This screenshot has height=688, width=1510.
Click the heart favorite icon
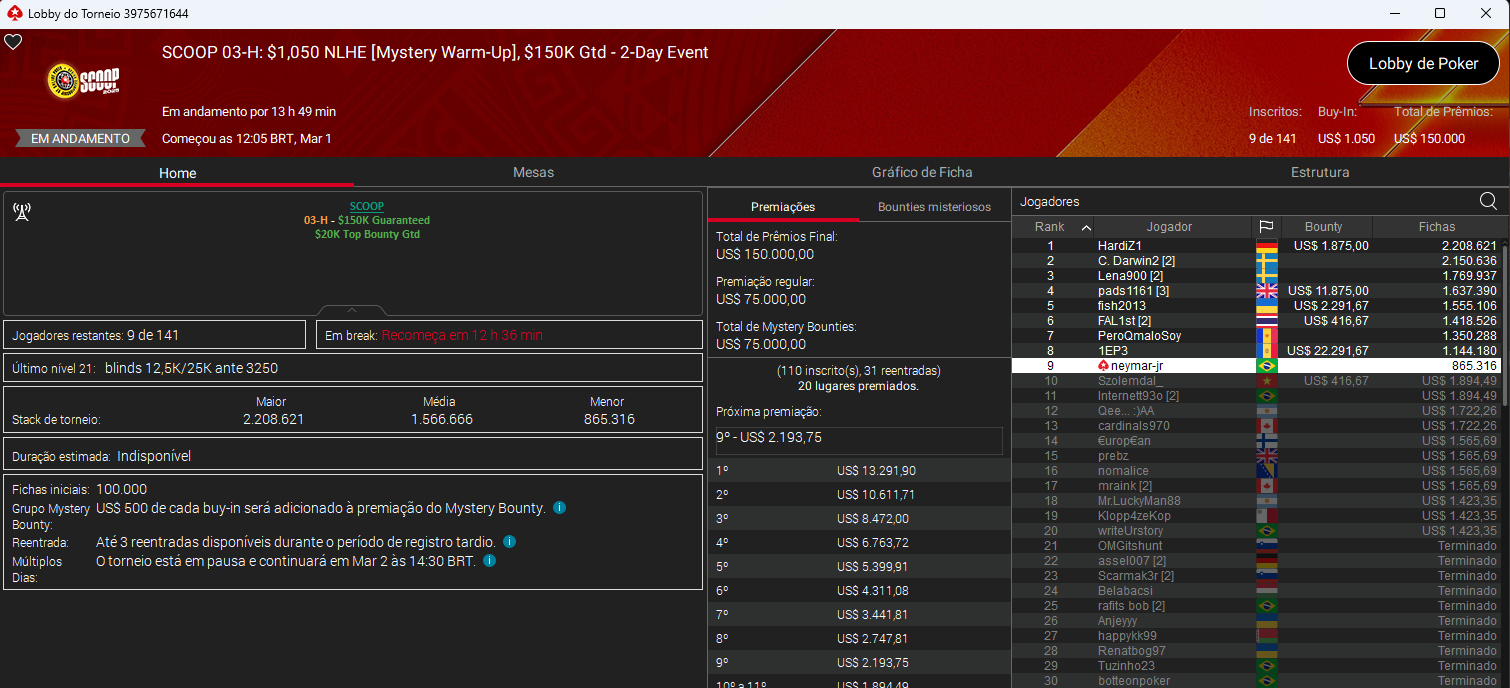(13, 42)
